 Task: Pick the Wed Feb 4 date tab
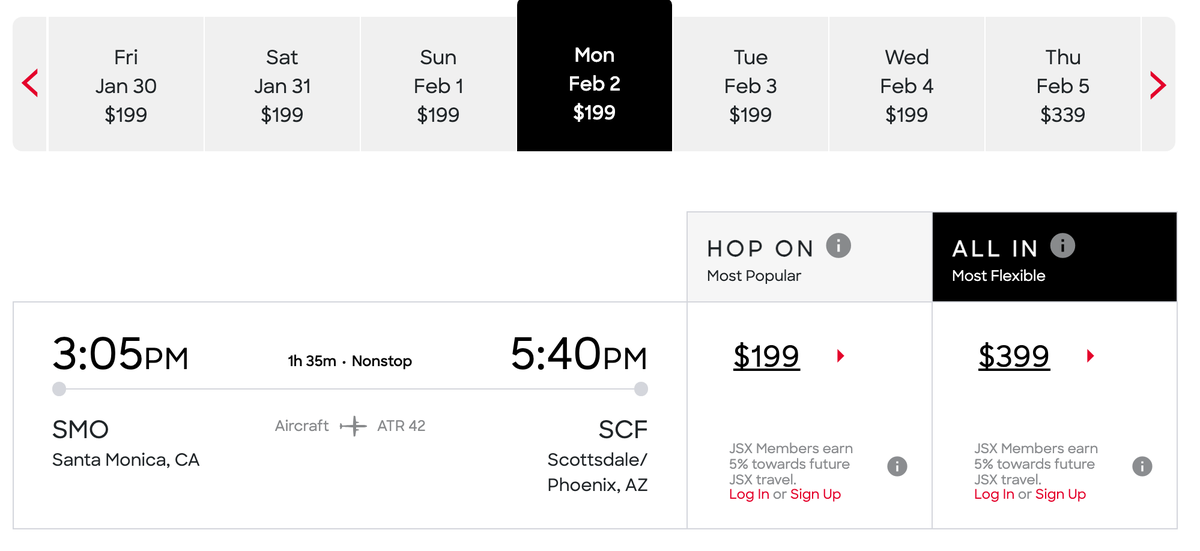[x=906, y=85]
